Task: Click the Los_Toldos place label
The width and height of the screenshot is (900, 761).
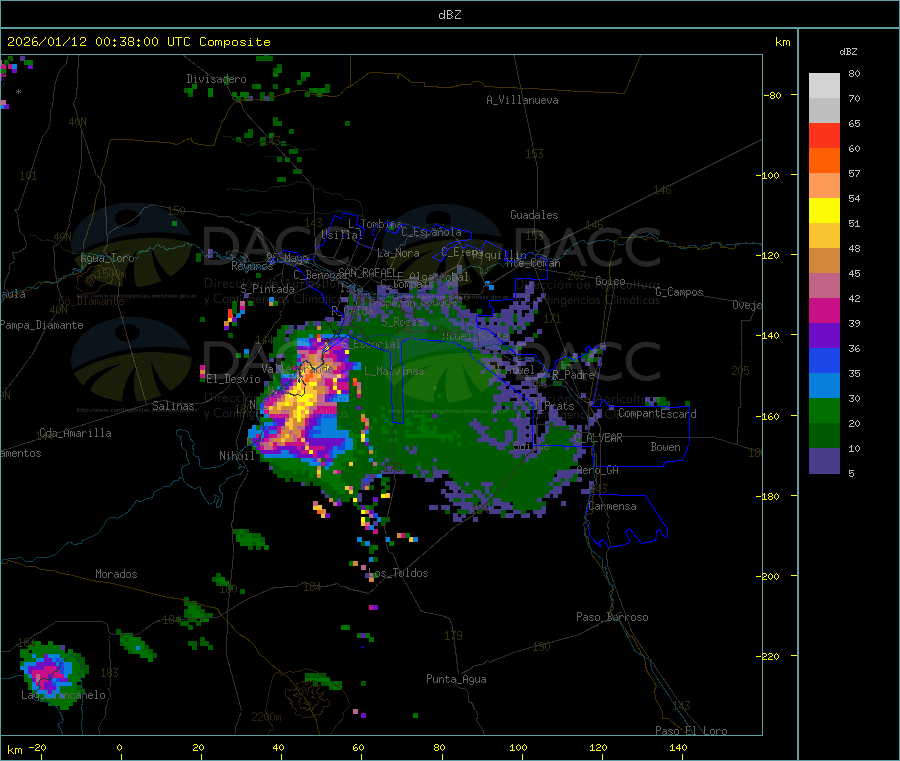Action: coord(398,573)
